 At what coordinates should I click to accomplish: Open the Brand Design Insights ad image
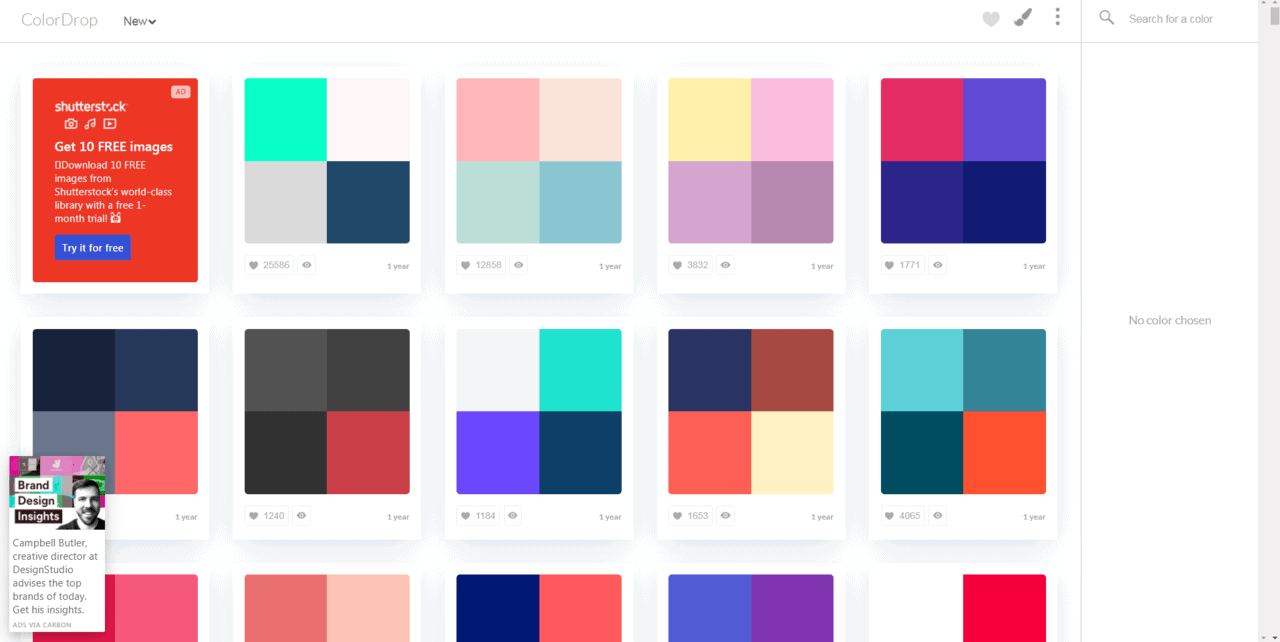58,493
